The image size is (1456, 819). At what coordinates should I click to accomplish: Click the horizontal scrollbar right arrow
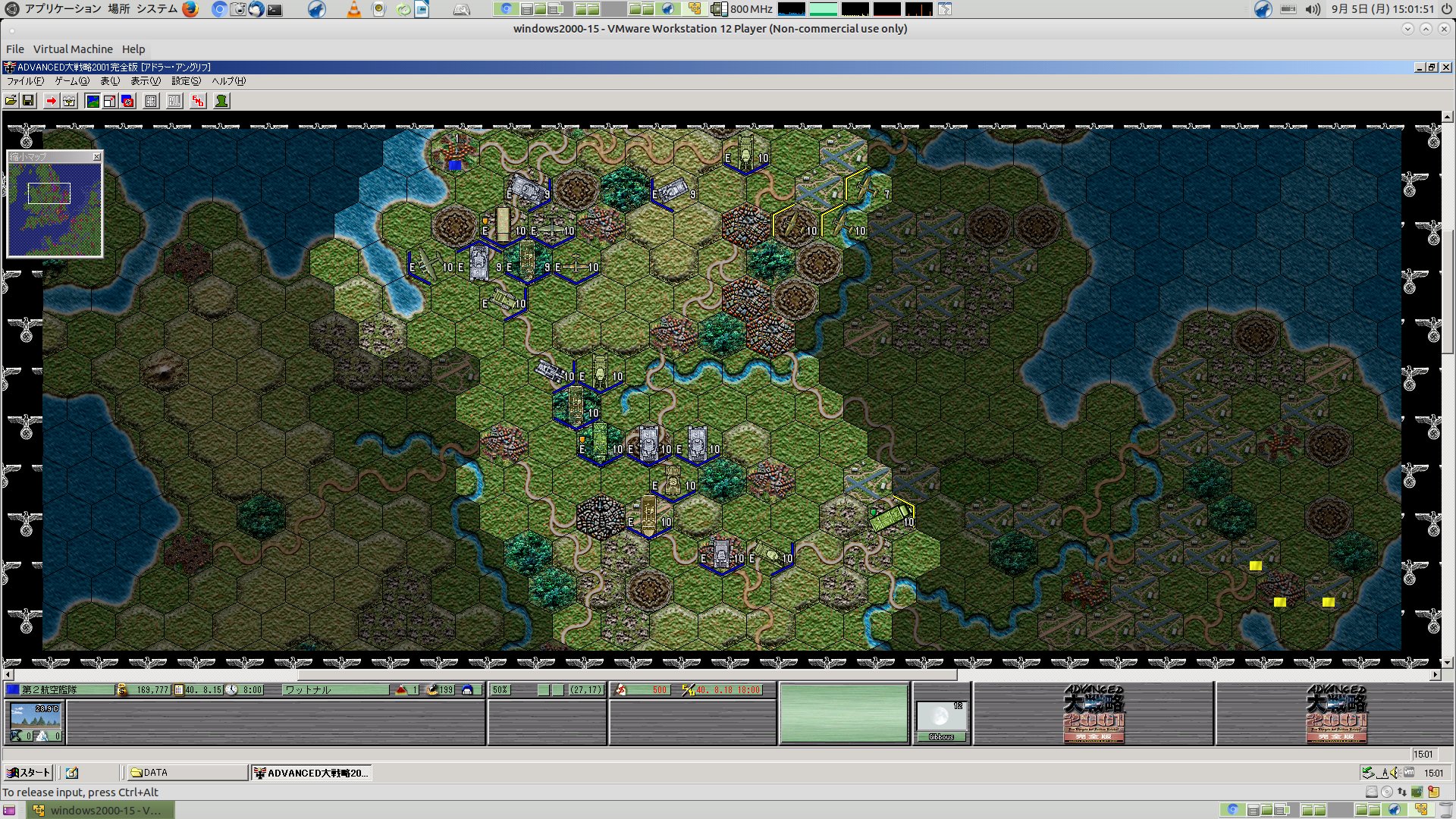click(1435, 674)
